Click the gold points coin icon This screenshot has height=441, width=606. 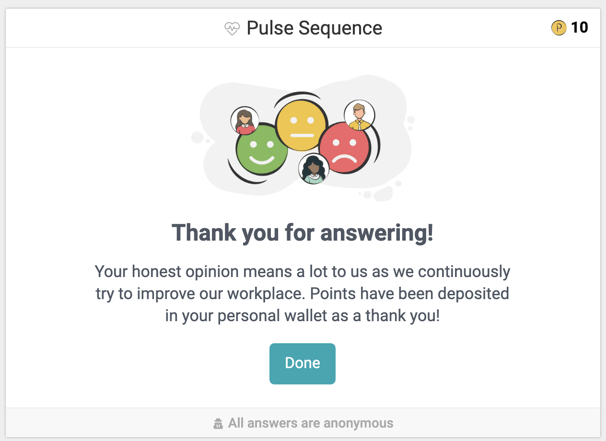click(559, 28)
